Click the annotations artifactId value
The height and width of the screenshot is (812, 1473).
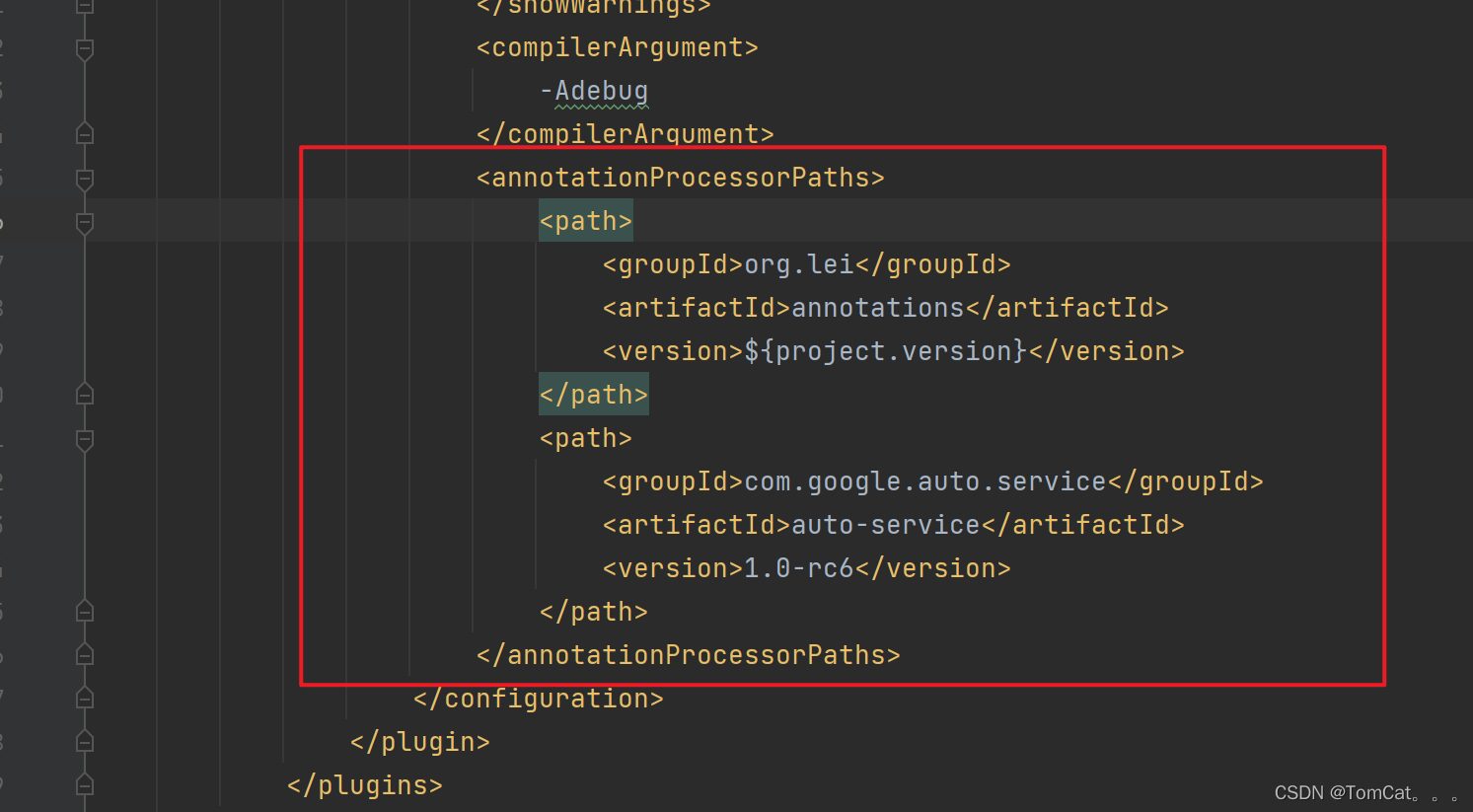pyautogui.click(x=878, y=308)
